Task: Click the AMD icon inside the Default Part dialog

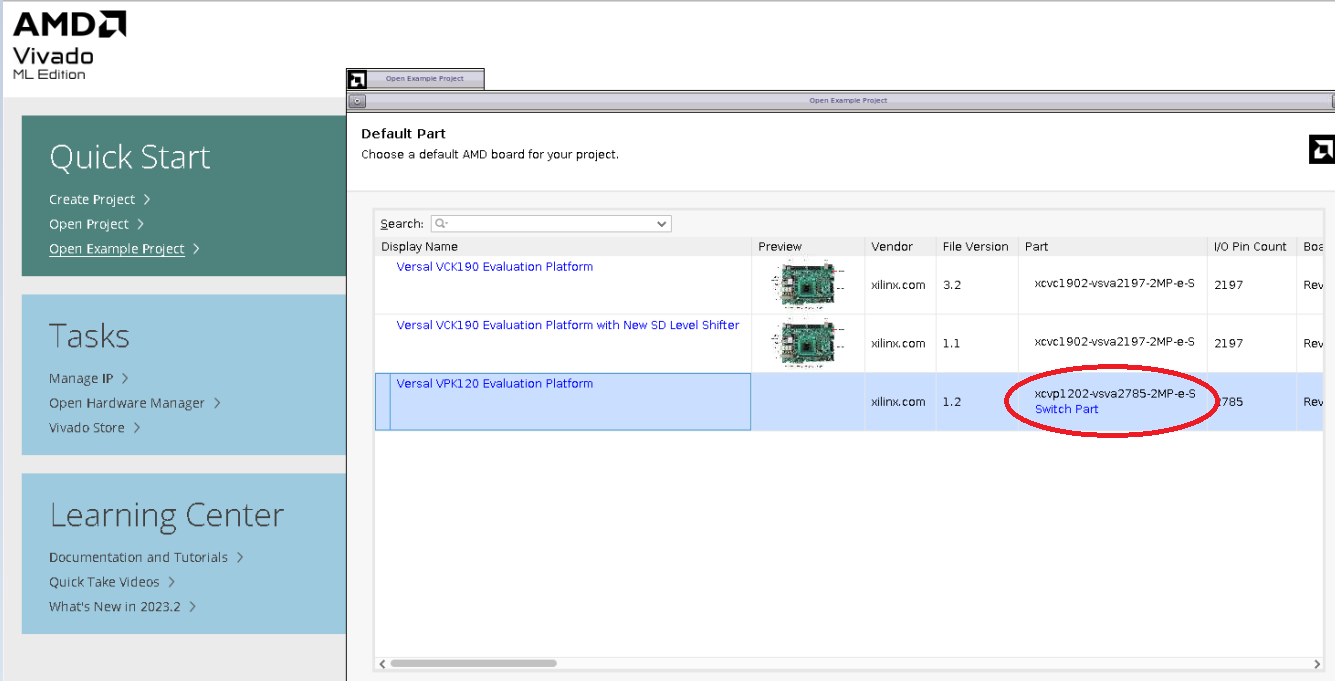Action: coord(1322,149)
